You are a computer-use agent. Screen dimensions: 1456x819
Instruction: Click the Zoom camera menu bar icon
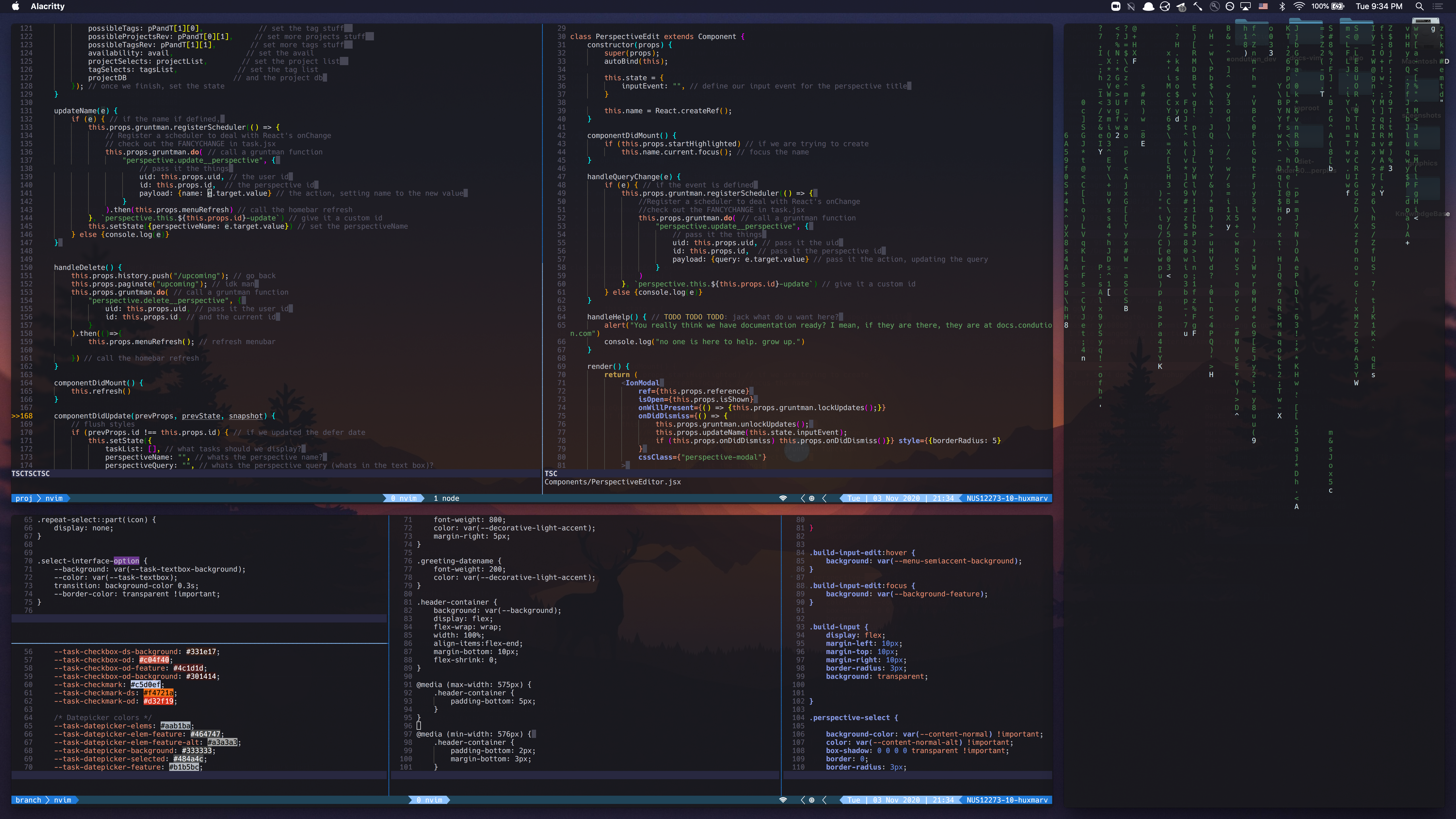(1116, 6)
